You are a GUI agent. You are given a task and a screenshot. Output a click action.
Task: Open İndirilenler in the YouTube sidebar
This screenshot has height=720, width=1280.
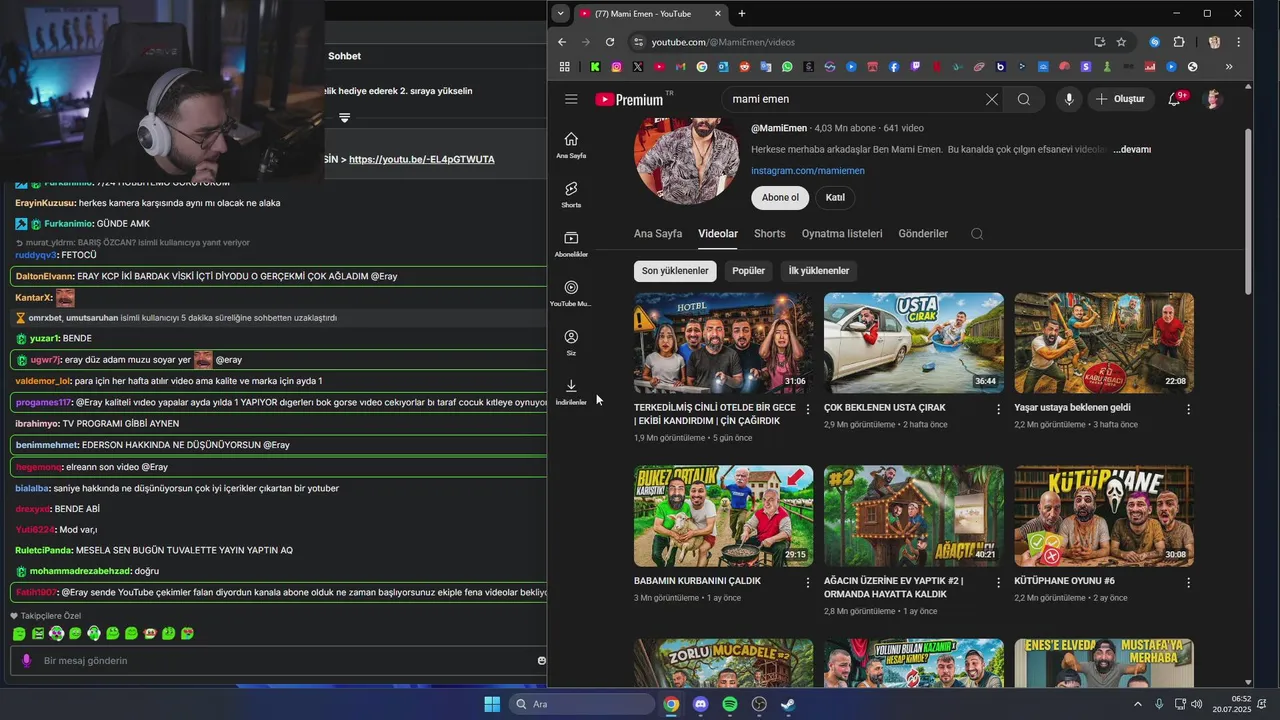pos(571,392)
